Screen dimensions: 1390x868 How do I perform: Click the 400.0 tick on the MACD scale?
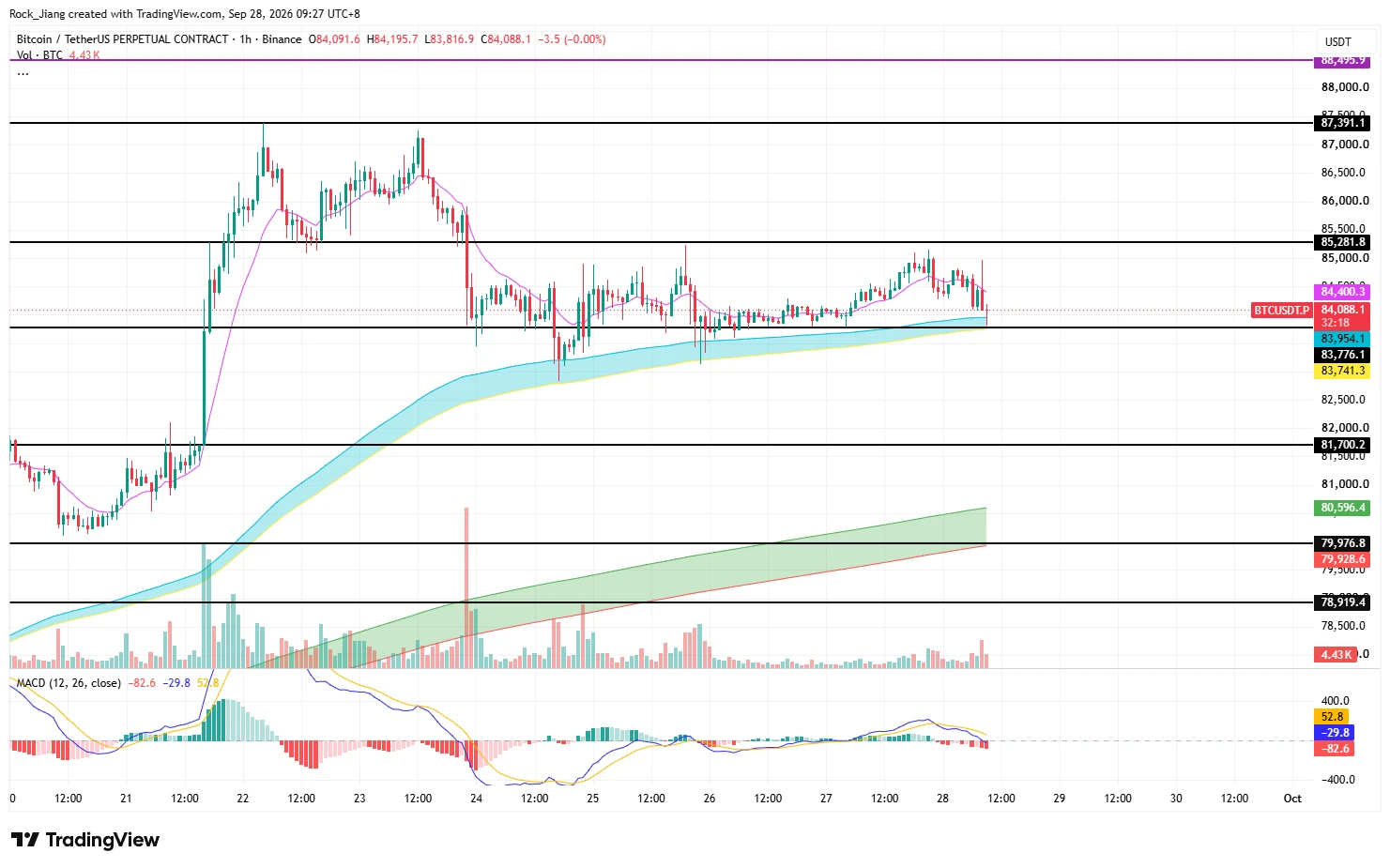tap(1336, 701)
